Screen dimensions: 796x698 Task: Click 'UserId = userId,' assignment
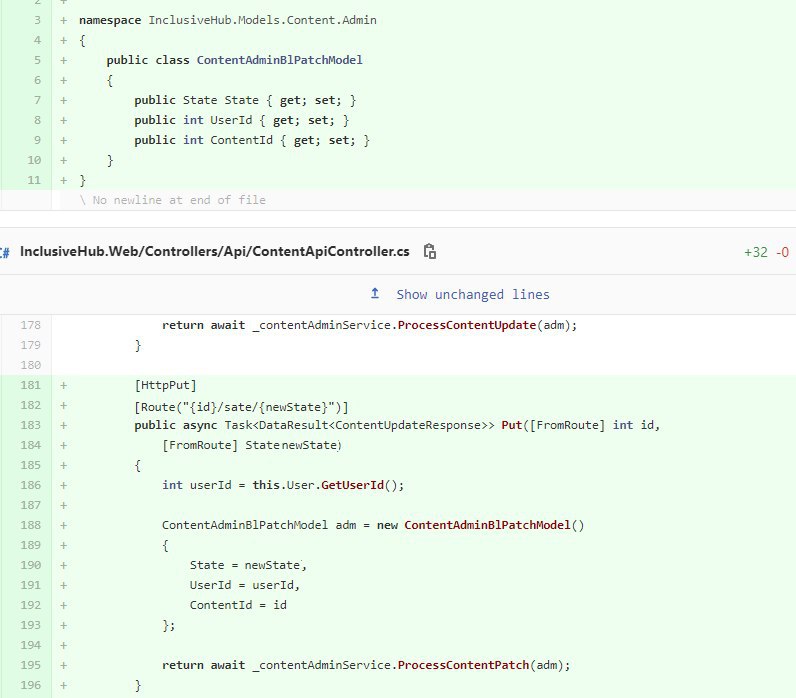tap(245, 585)
